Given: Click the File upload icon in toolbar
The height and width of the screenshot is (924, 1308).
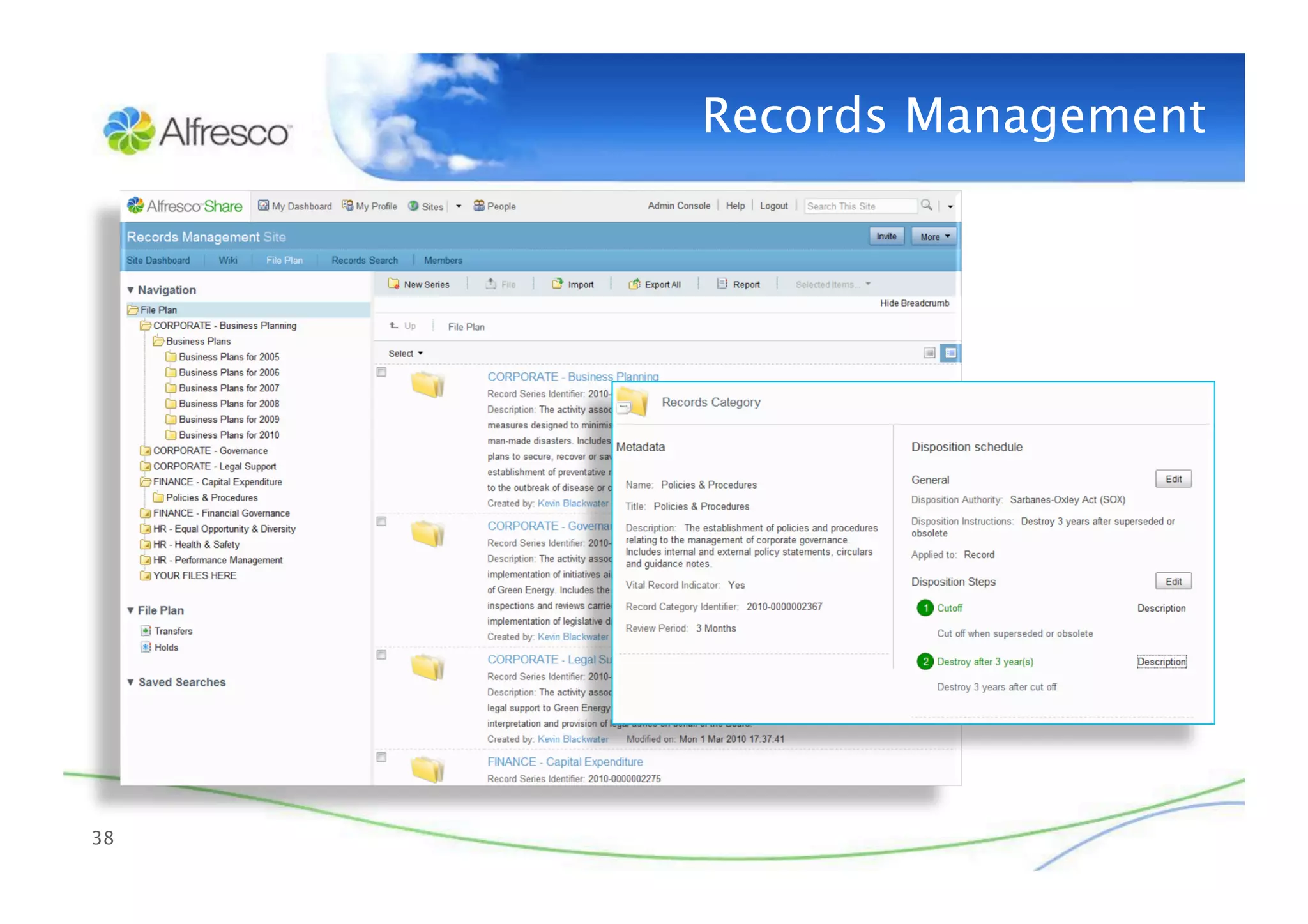Looking at the screenshot, I should click(x=490, y=284).
